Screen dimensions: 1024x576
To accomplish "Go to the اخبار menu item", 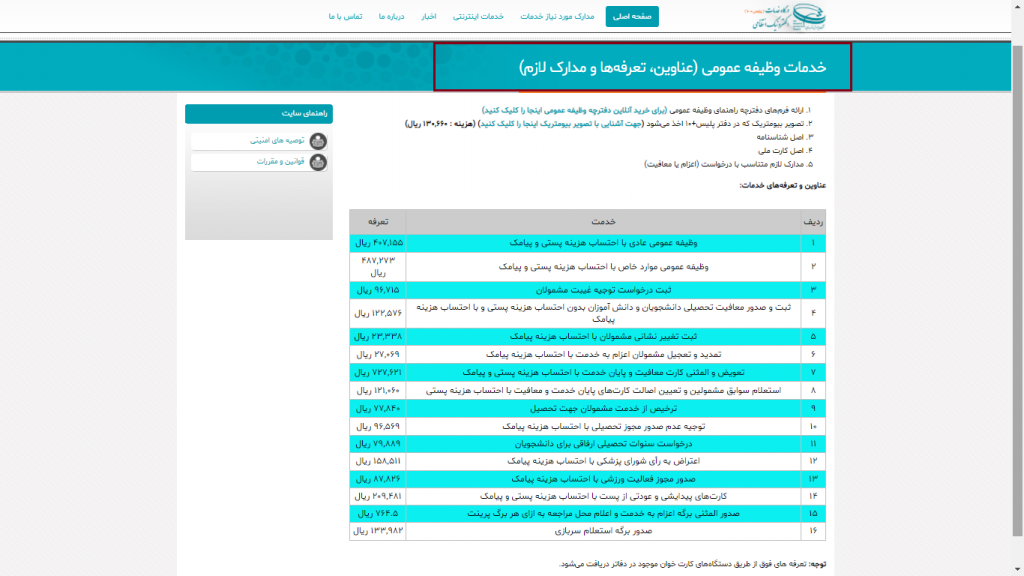I will point(428,16).
